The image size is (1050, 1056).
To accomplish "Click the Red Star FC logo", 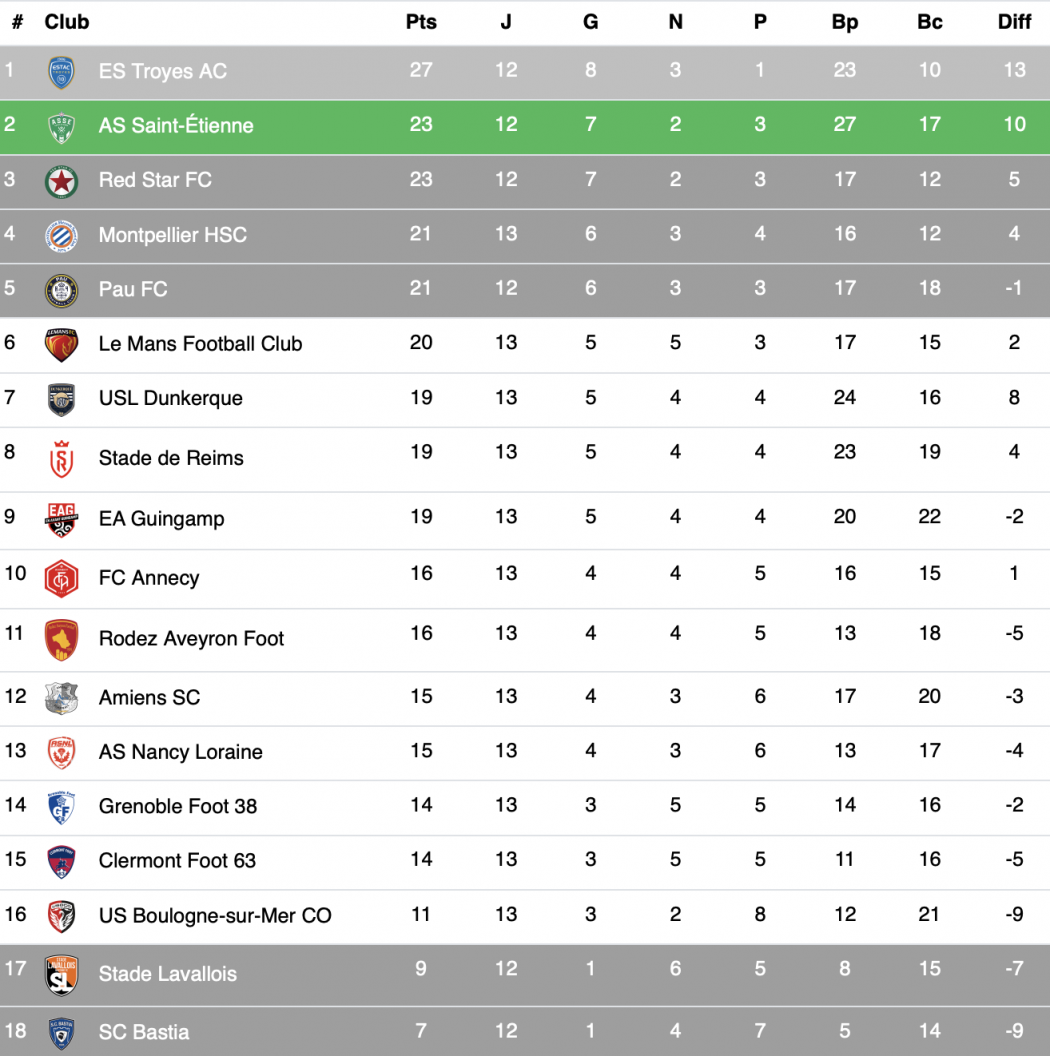I will 62,181.
